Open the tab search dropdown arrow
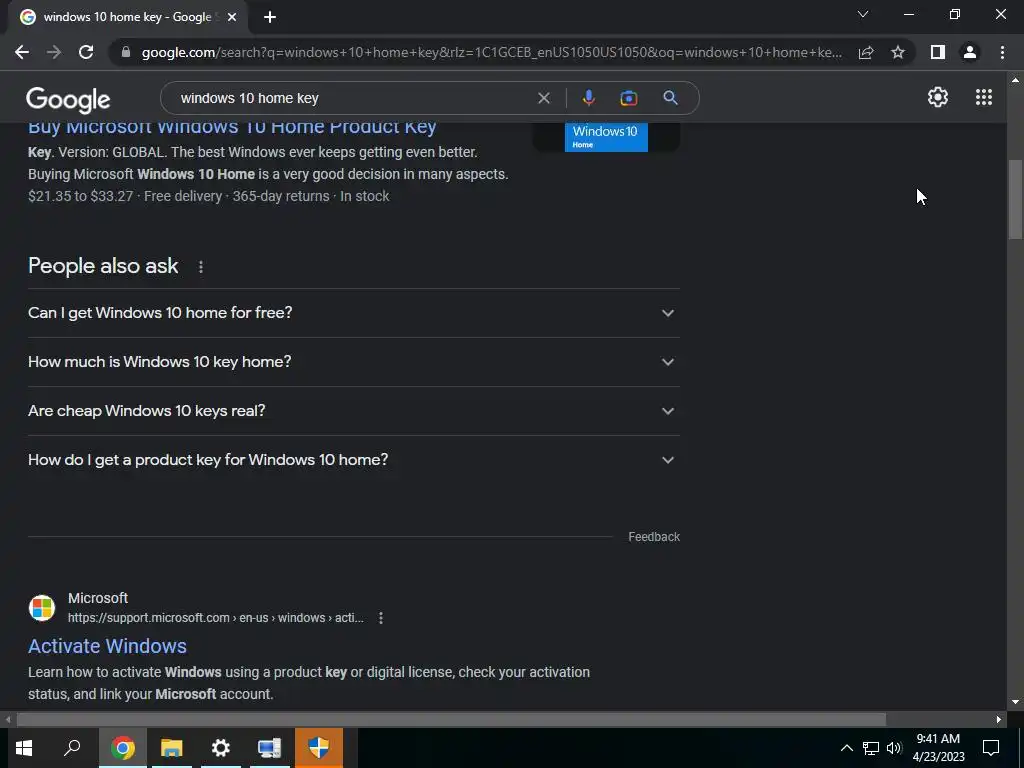Screen dimensions: 1024x768 coord(863,14)
